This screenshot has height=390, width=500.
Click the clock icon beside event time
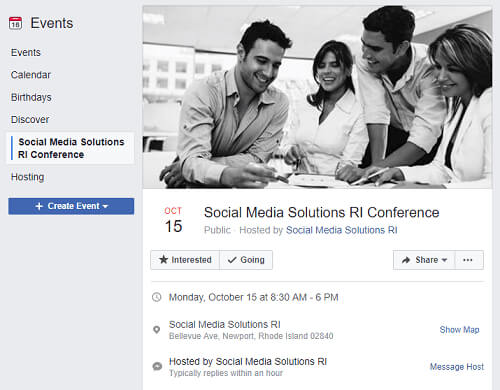click(157, 297)
